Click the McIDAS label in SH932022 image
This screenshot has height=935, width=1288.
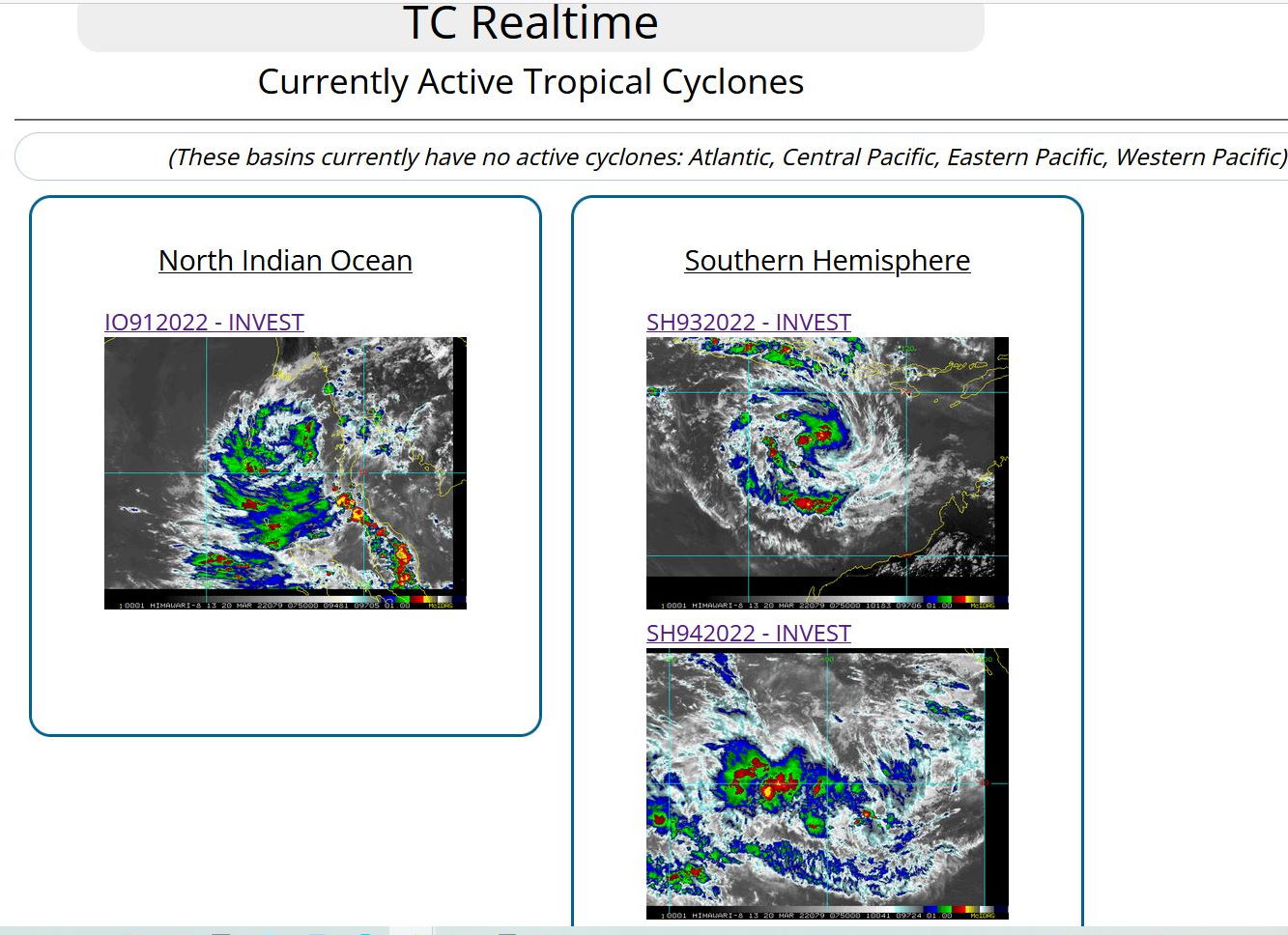(x=982, y=606)
